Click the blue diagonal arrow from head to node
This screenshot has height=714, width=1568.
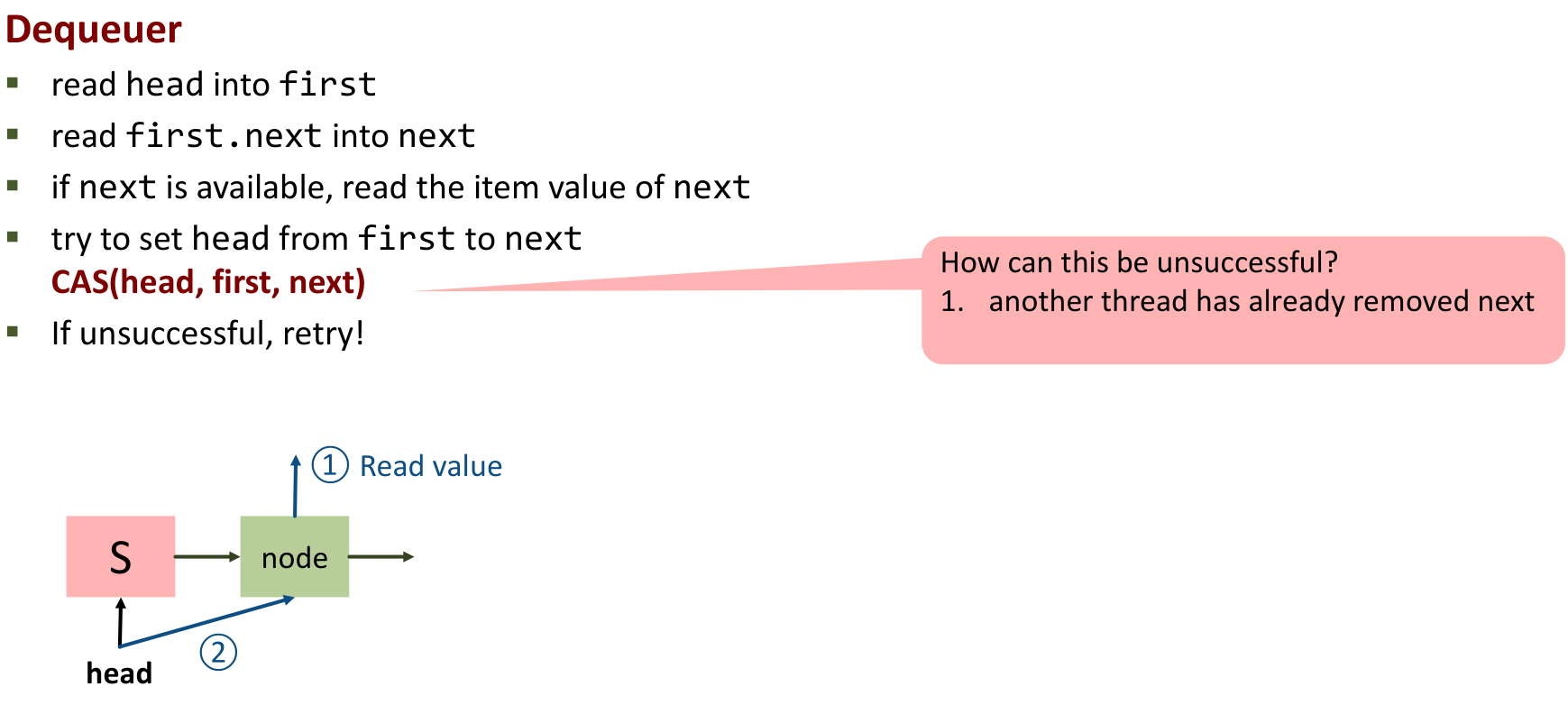(x=206, y=622)
